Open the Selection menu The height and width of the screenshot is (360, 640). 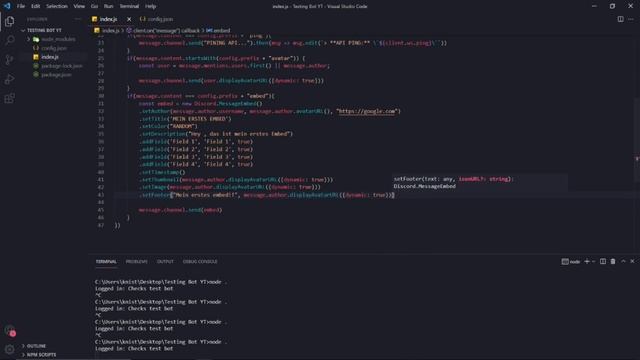pos(57,6)
